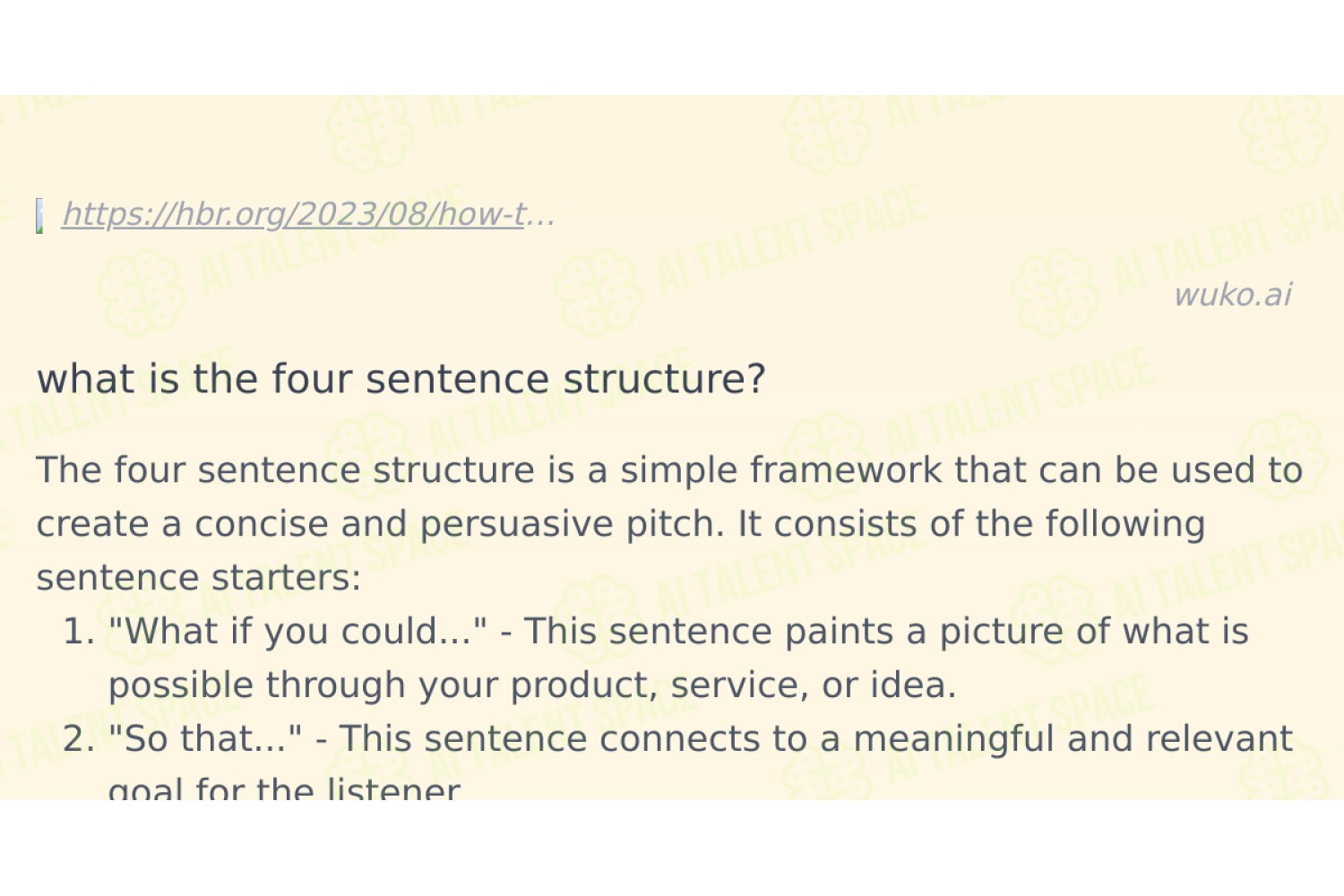This screenshot has height=896, width=1344.
Task: Click the truncated ellipsis ending the hbr.org URL
Action: coord(540,215)
